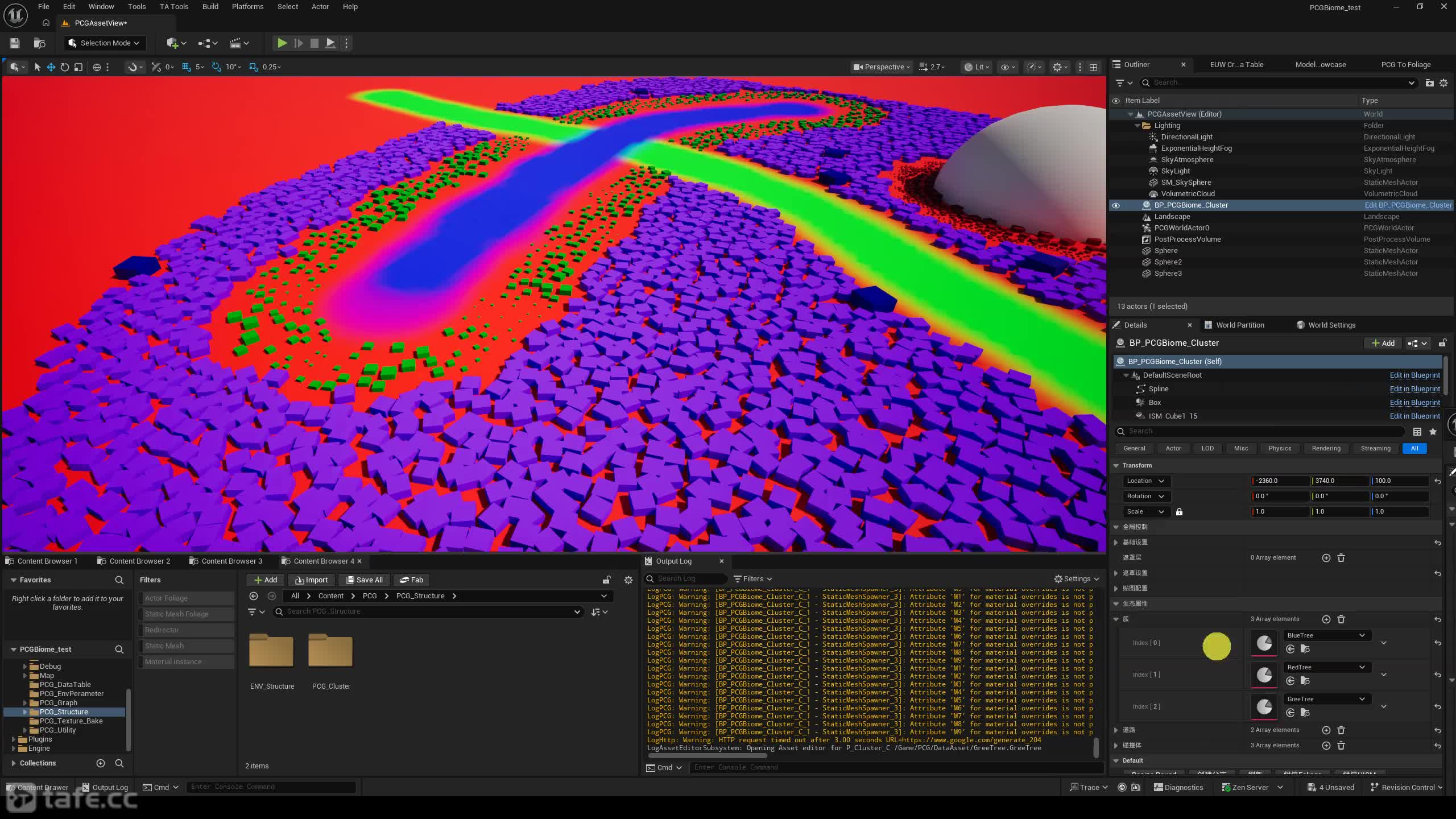Viewport: 1456px width, 819px height.
Task: Open BlueTree asset dropdown
Action: 1326,635
